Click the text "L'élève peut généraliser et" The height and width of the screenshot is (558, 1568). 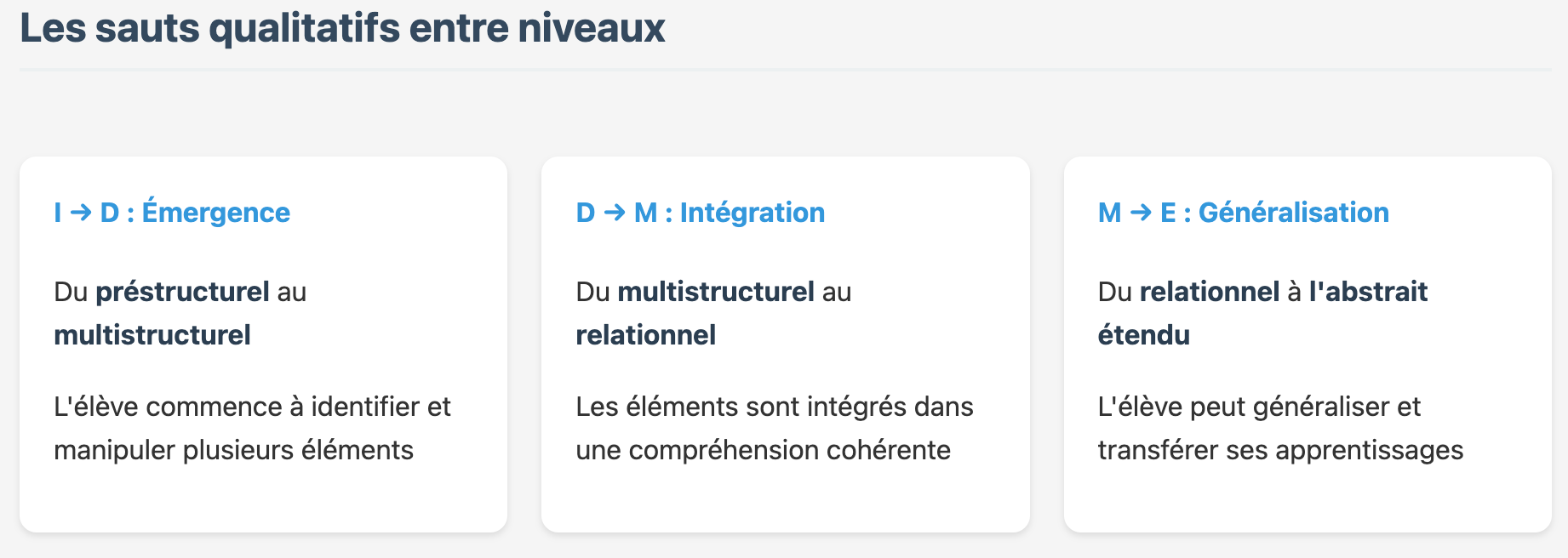pos(1259,407)
